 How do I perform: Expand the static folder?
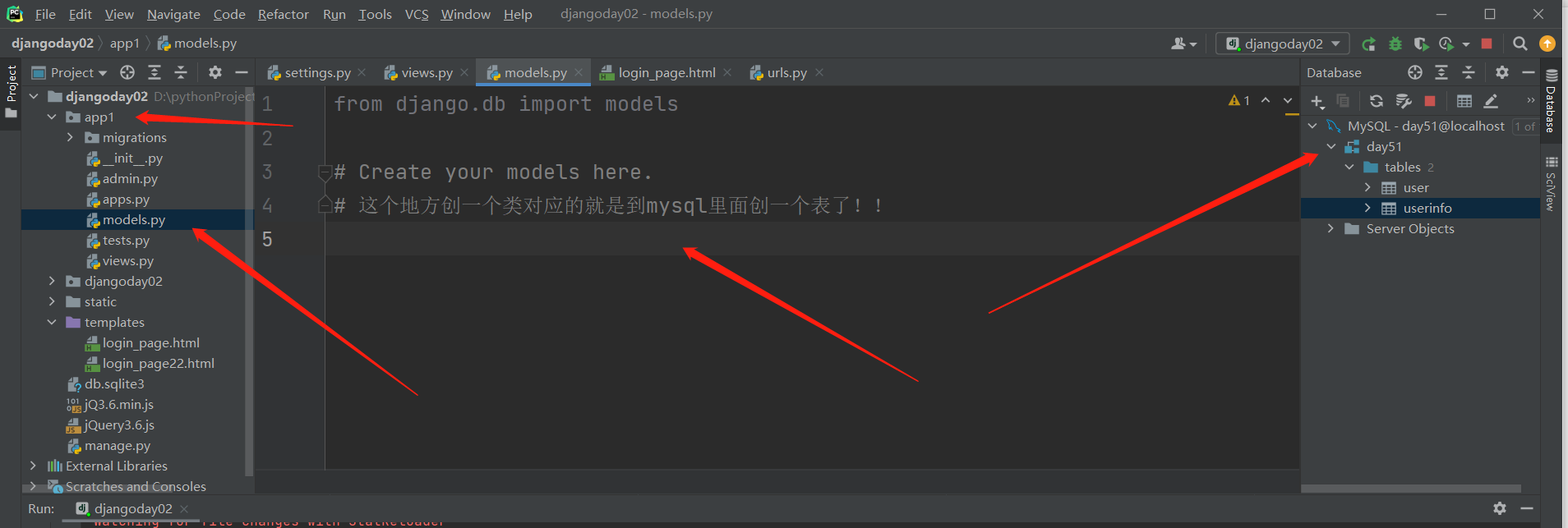point(52,302)
